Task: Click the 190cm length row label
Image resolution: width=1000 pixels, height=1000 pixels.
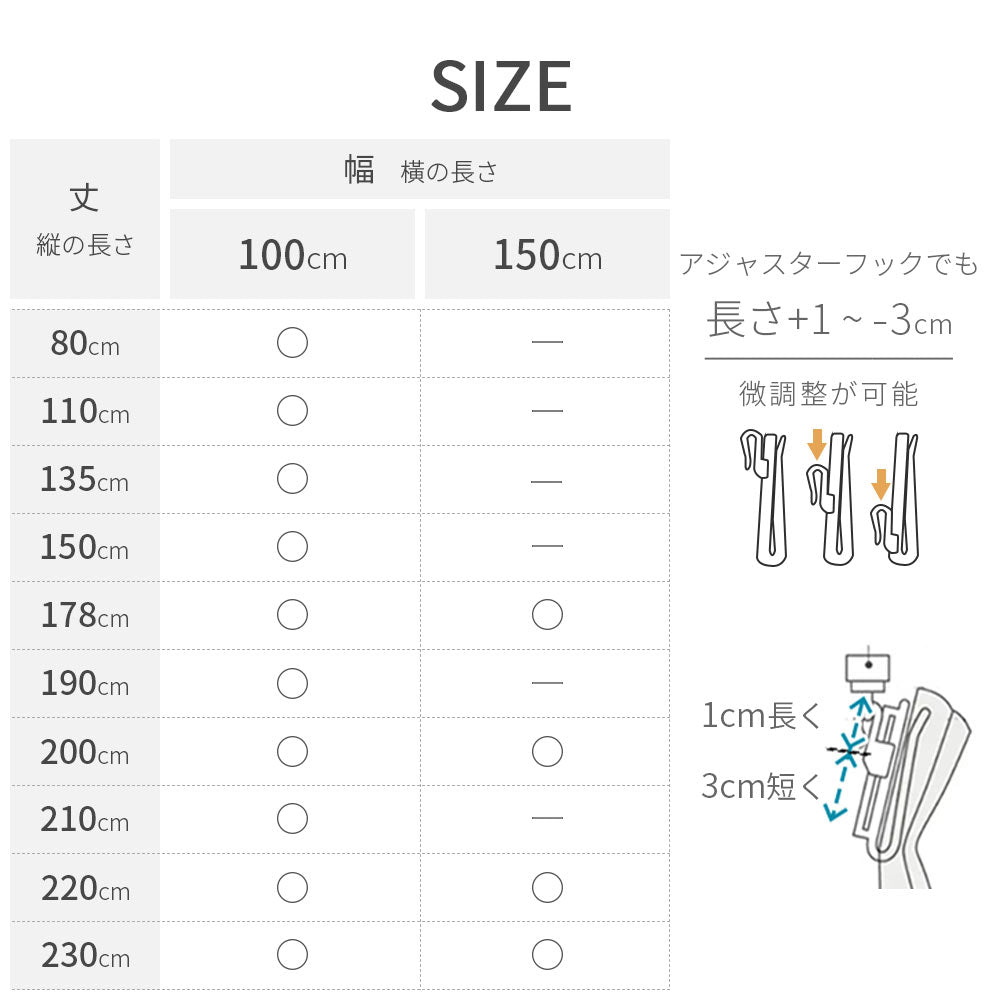Action: coord(85,684)
